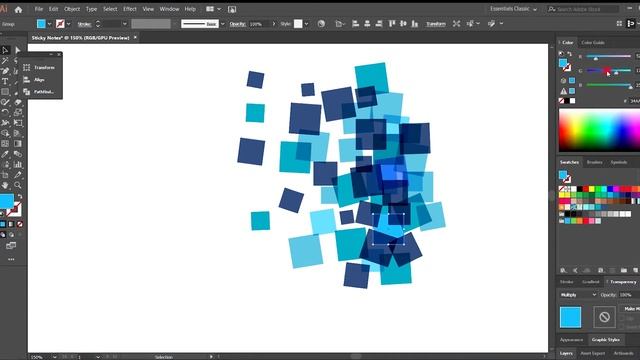Select the Direct Selection tool

coord(17,50)
